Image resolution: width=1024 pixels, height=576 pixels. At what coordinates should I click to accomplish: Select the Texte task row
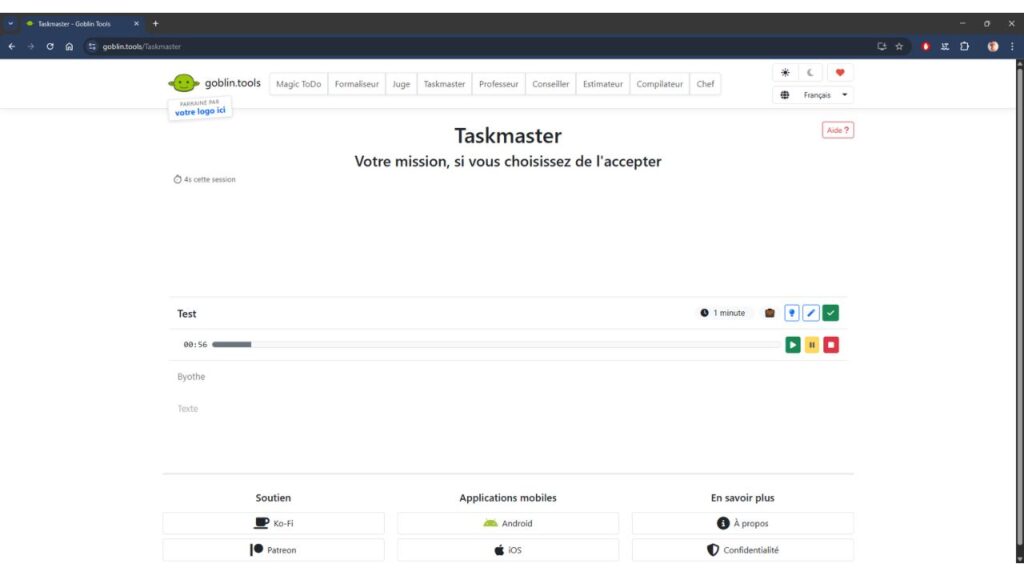click(508, 409)
